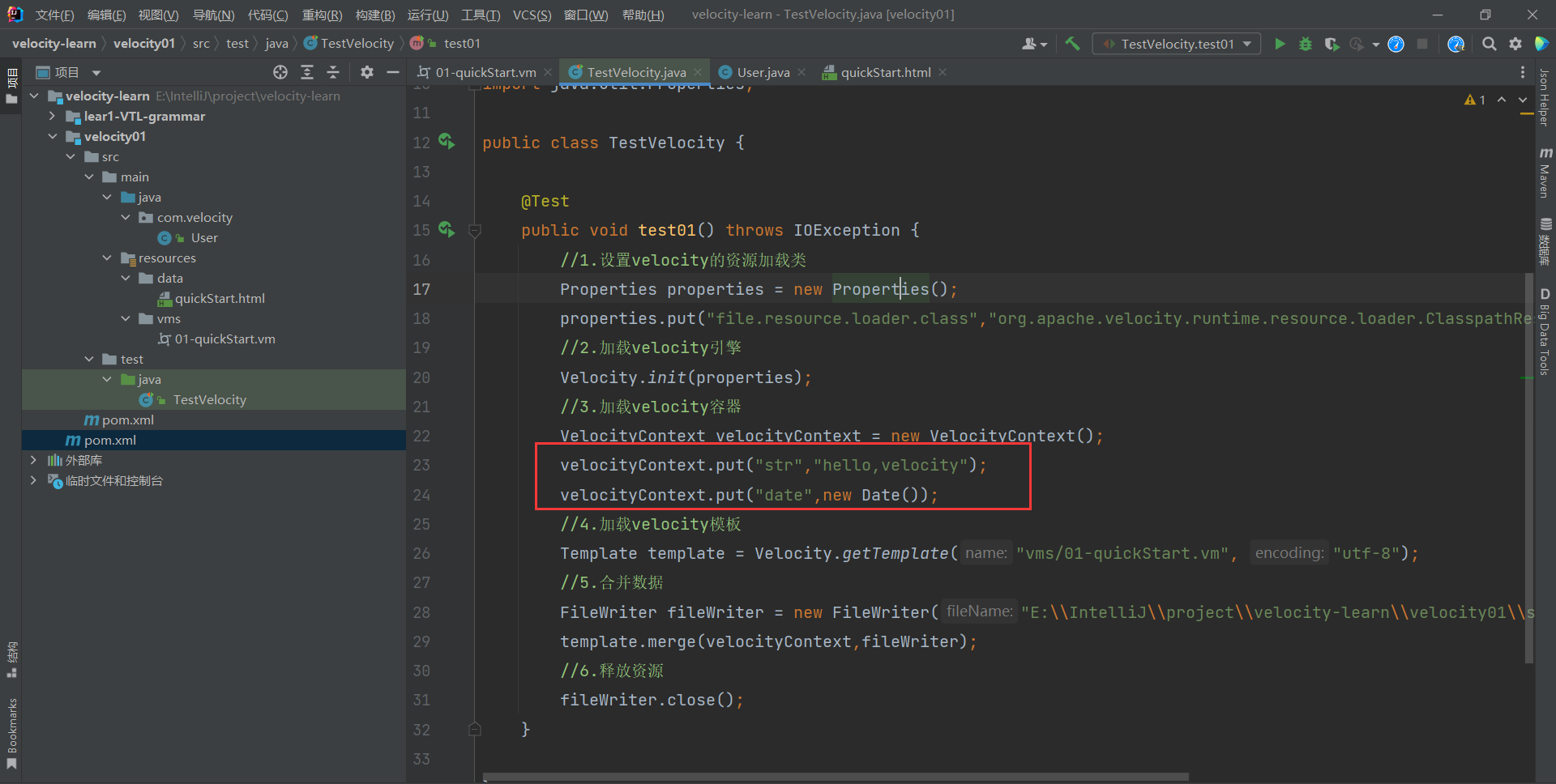Open project panel options gear
Screen dimensions: 1556x784
[x=367, y=72]
